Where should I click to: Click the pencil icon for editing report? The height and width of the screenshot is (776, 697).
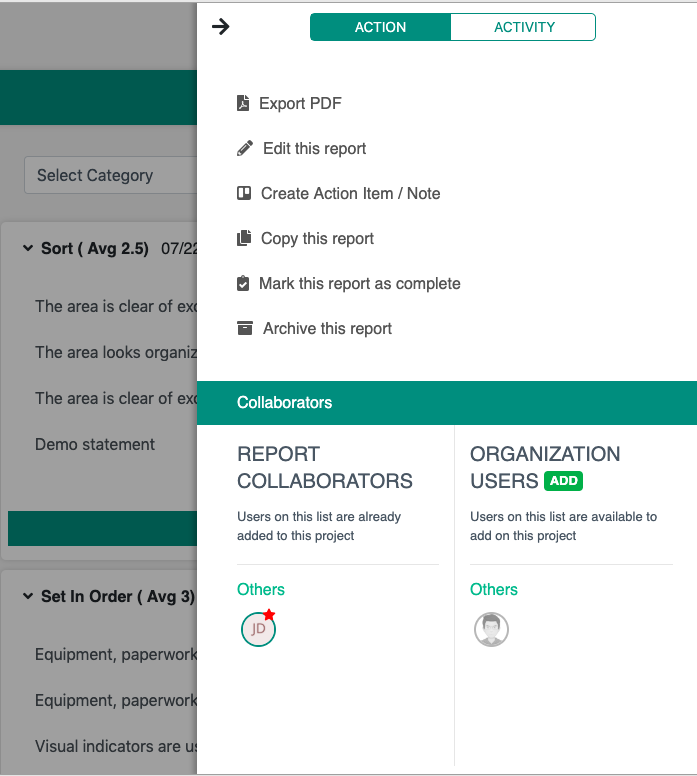click(x=245, y=148)
